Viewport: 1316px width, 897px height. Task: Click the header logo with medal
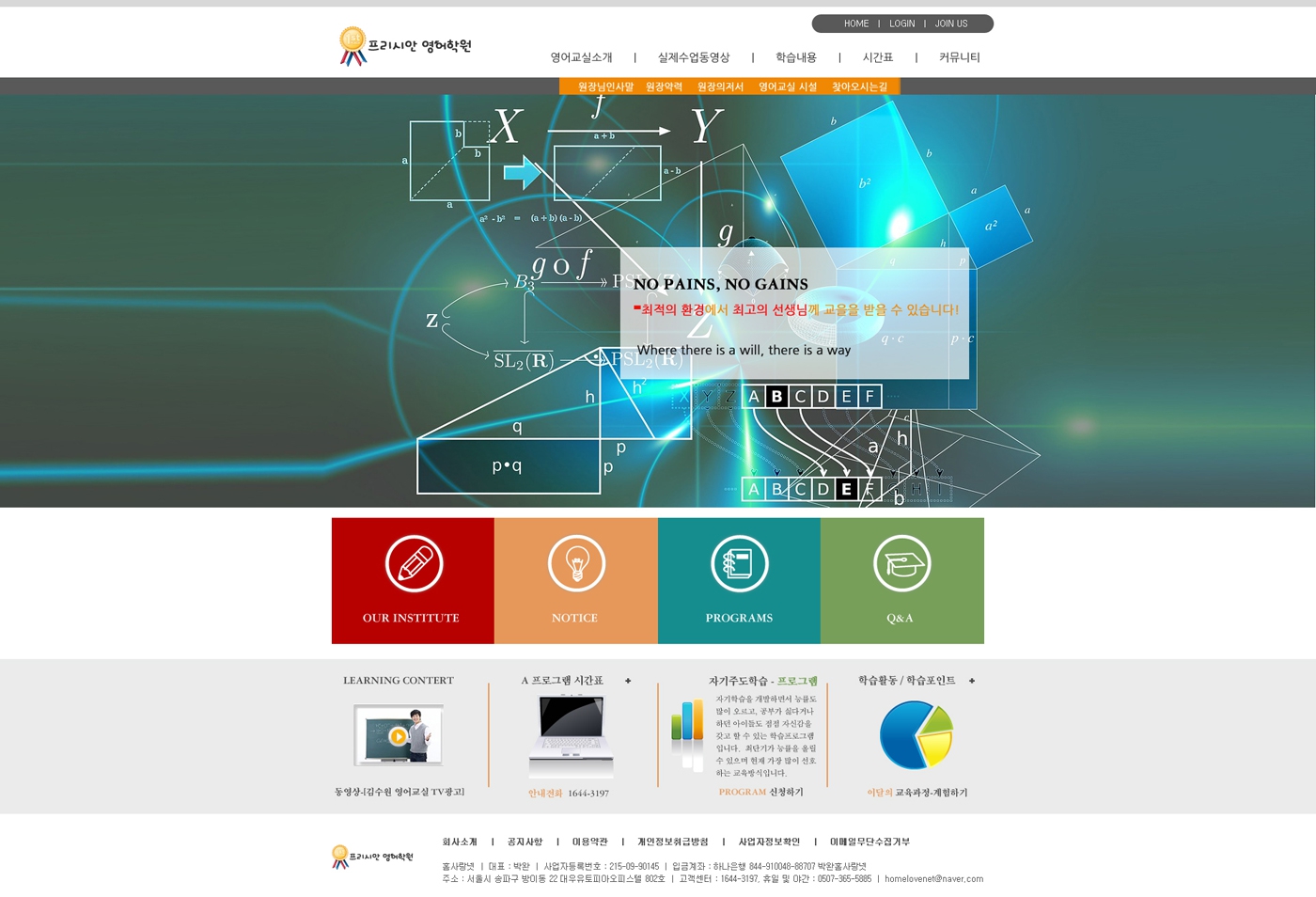point(405,46)
